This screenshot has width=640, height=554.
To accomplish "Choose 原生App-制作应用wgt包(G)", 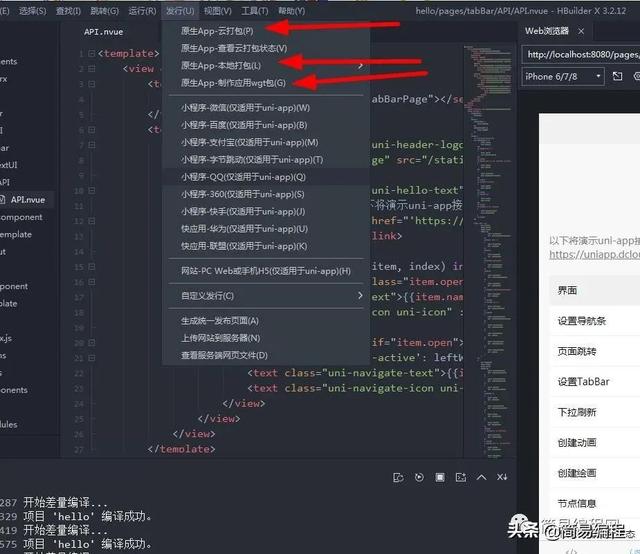I will coord(266,83).
